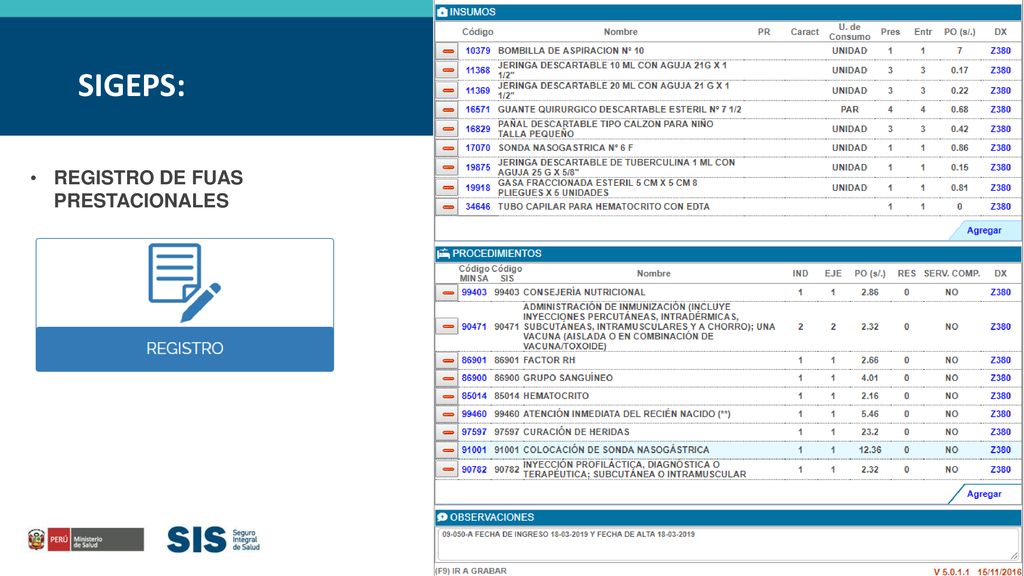Remove procedure 90782 Inyección Profiláctica

447,470
